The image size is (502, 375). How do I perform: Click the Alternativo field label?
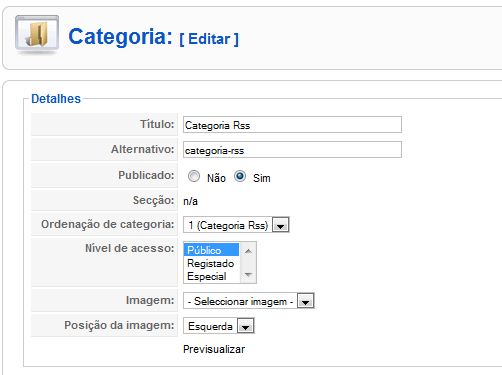(x=143, y=149)
